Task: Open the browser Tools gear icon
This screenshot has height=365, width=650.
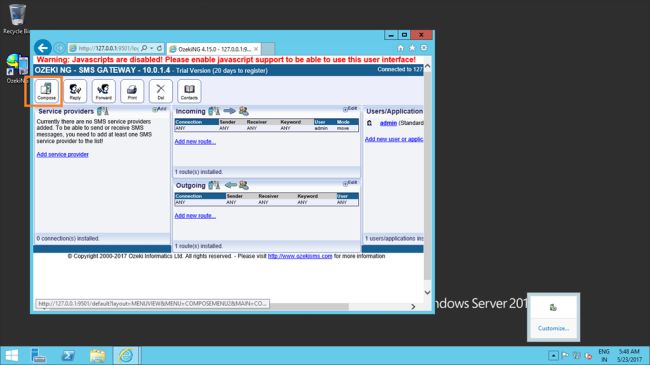Action: click(x=424, y=48)
